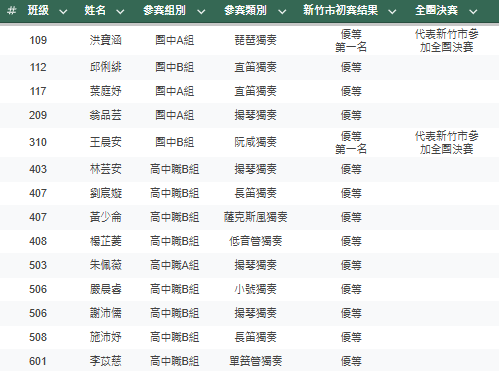Click the 薩克斯風獨奏 category cell
The image size is (499, 371).
[x=256, y=217]
